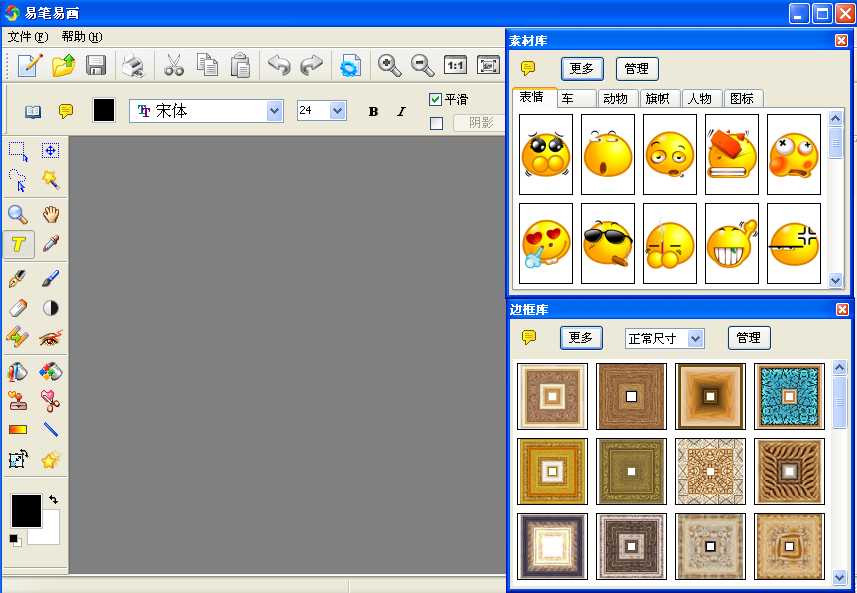Click 更多 button in 素材库 panel

pos(581,68)
